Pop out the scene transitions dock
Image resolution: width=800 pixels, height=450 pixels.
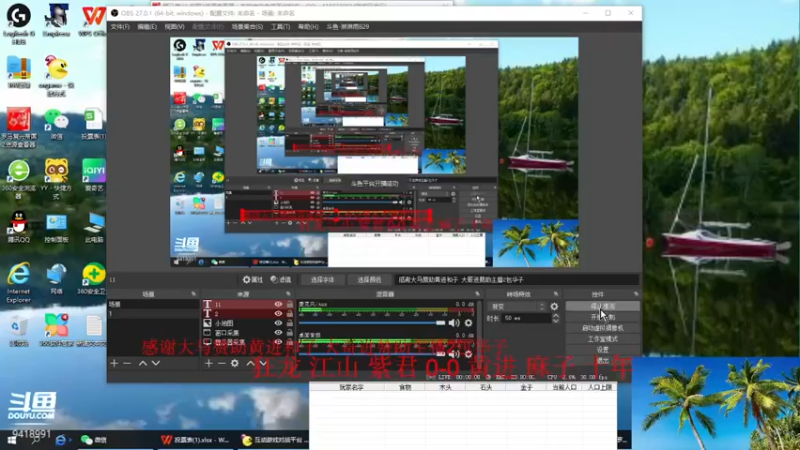(x=556, y=294)
